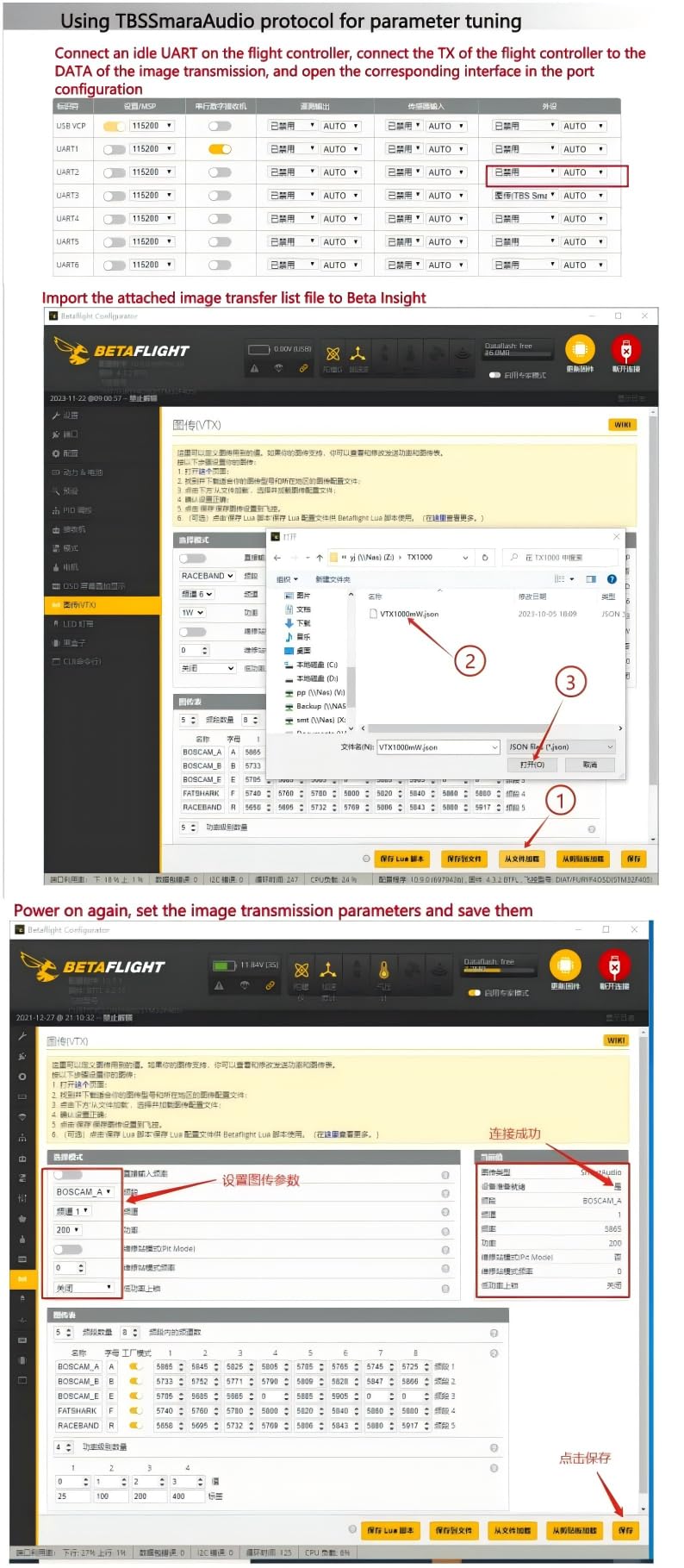Click WIKI button in bottom window
This screenshot has width=684, height=1568.
[616, 1040]
